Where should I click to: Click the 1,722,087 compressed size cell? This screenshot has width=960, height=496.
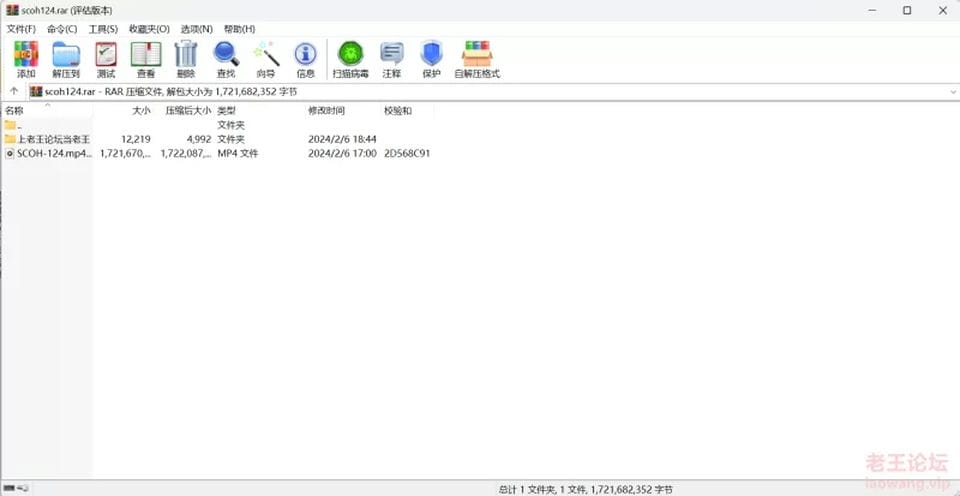pyautogui.click(x=186, y=153)
